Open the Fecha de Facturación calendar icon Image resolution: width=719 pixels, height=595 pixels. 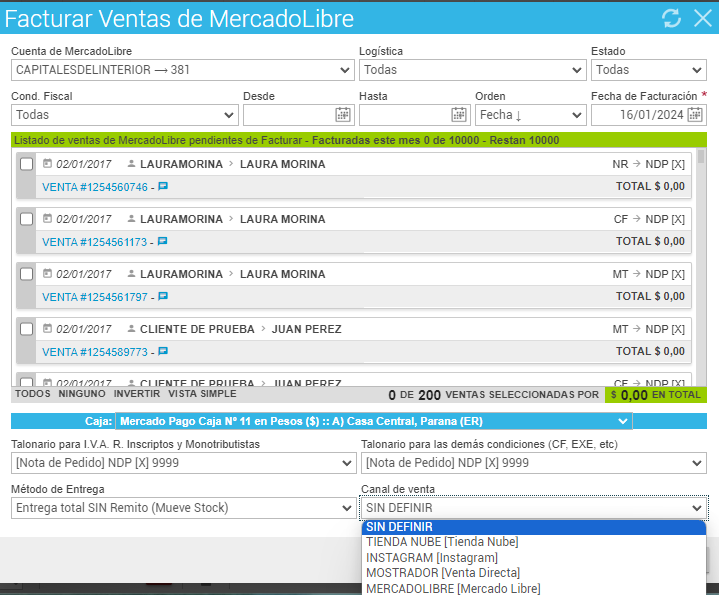click(x=695, y=115)
